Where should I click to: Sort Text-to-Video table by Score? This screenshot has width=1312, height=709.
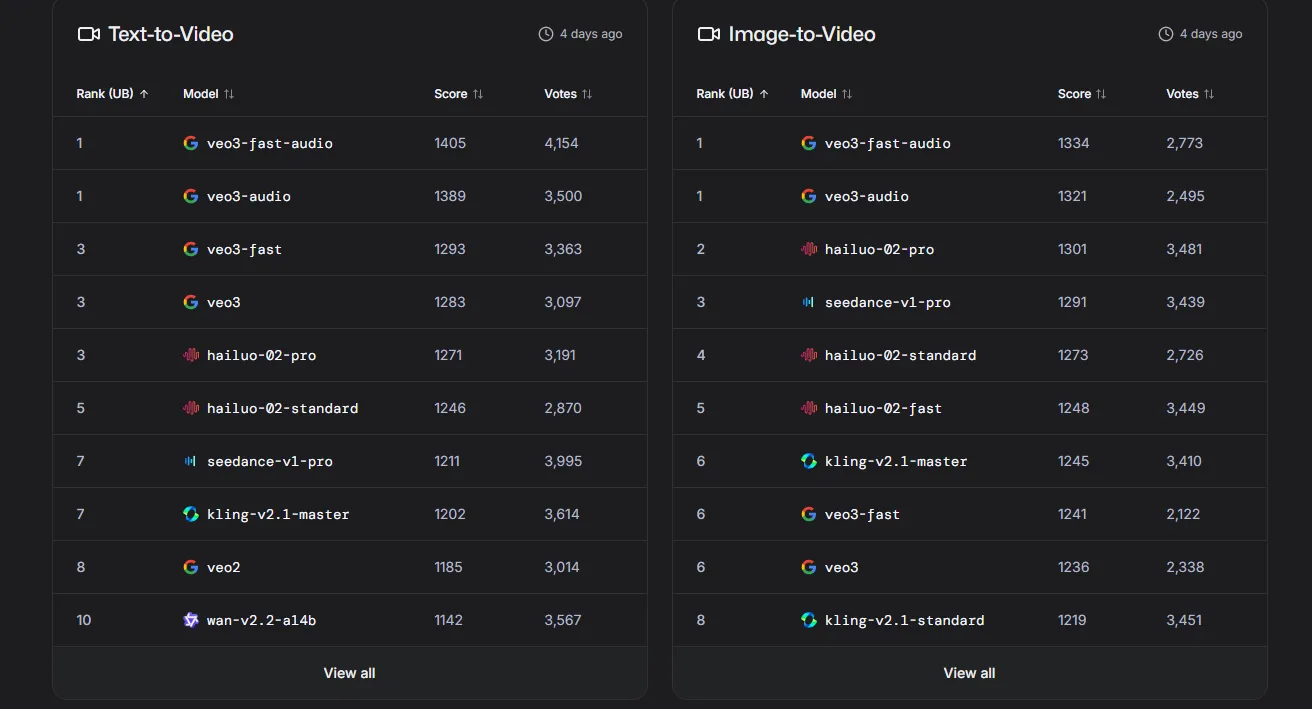click(459, 94)
